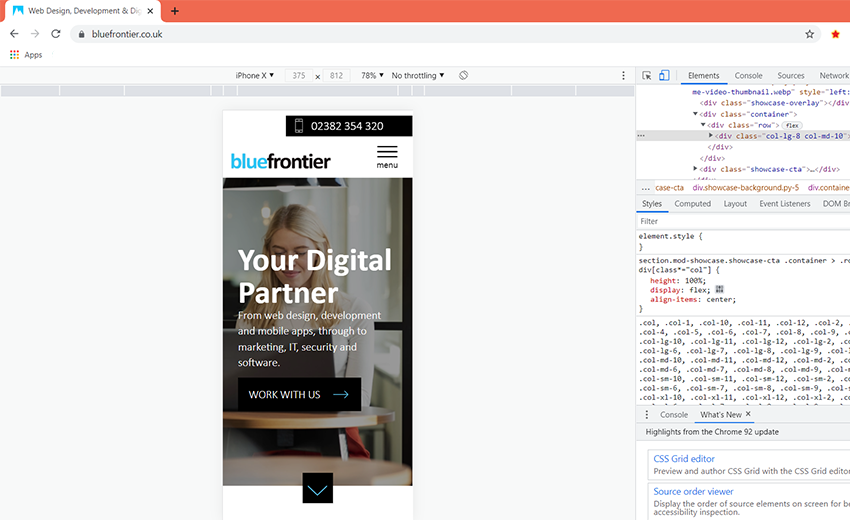850x520 pixels.
Task: Open the iPhone X device dropdown
Action: 255,75
